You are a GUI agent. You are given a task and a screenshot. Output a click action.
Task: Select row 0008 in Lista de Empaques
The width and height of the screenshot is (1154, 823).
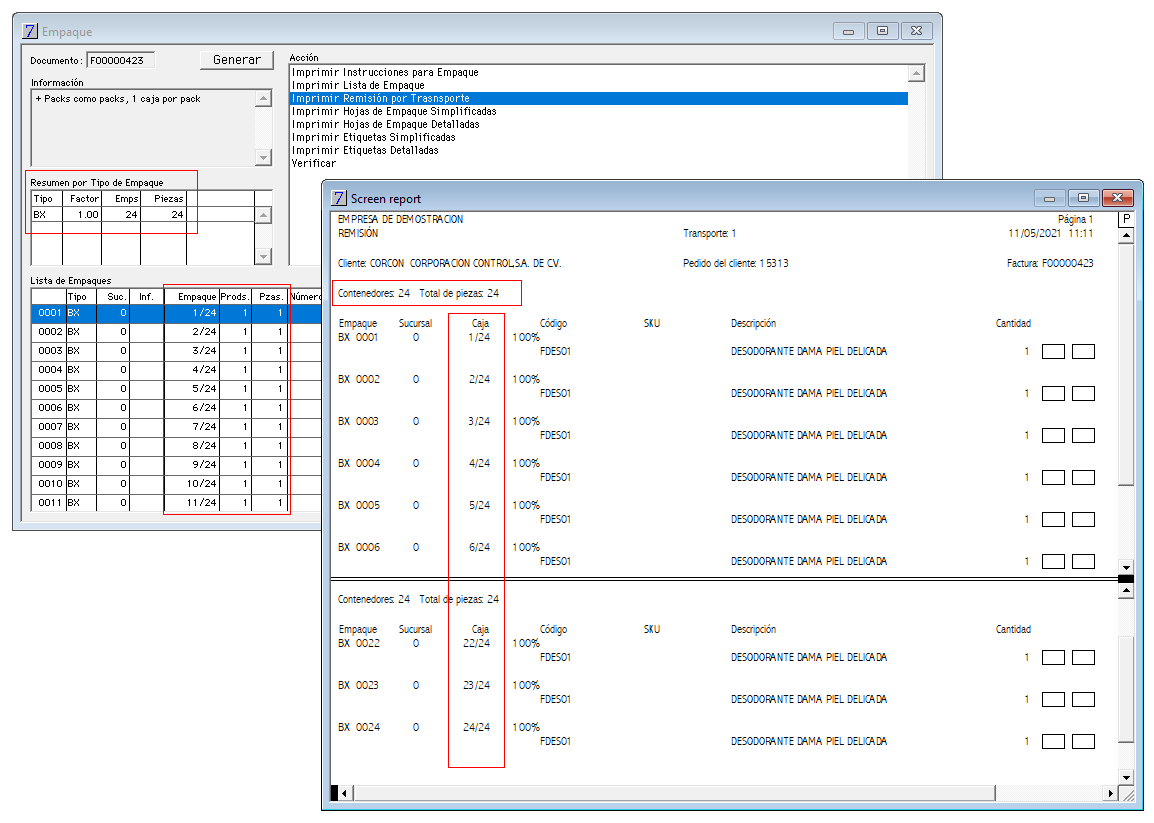pyautogui.click(x=177, y=446)
